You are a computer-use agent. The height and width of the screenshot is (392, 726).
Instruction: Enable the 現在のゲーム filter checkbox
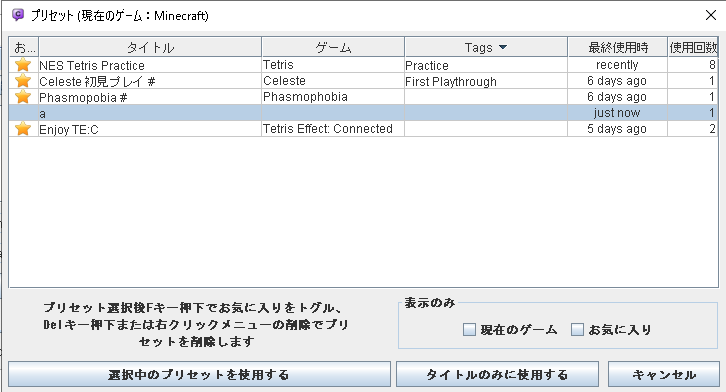pyautogui.click(x=469, y=330)
